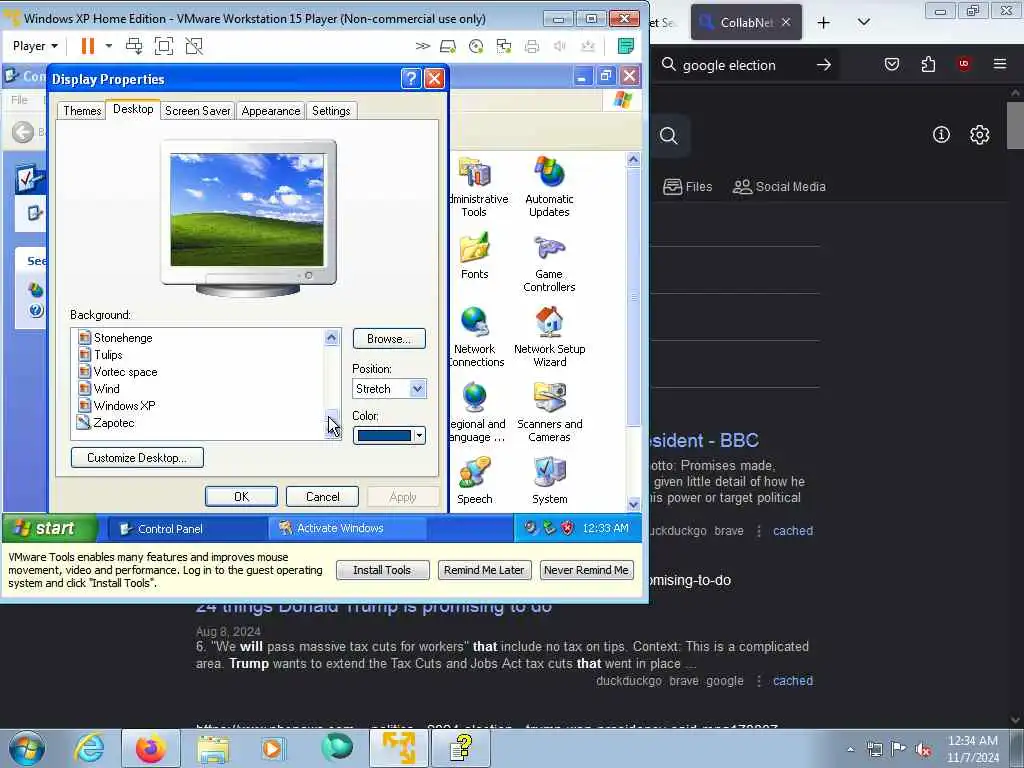Screen dimensions: 1024x768
Task: Open the VMware power options dropdown arrow
Action: (x=109, y=46)
